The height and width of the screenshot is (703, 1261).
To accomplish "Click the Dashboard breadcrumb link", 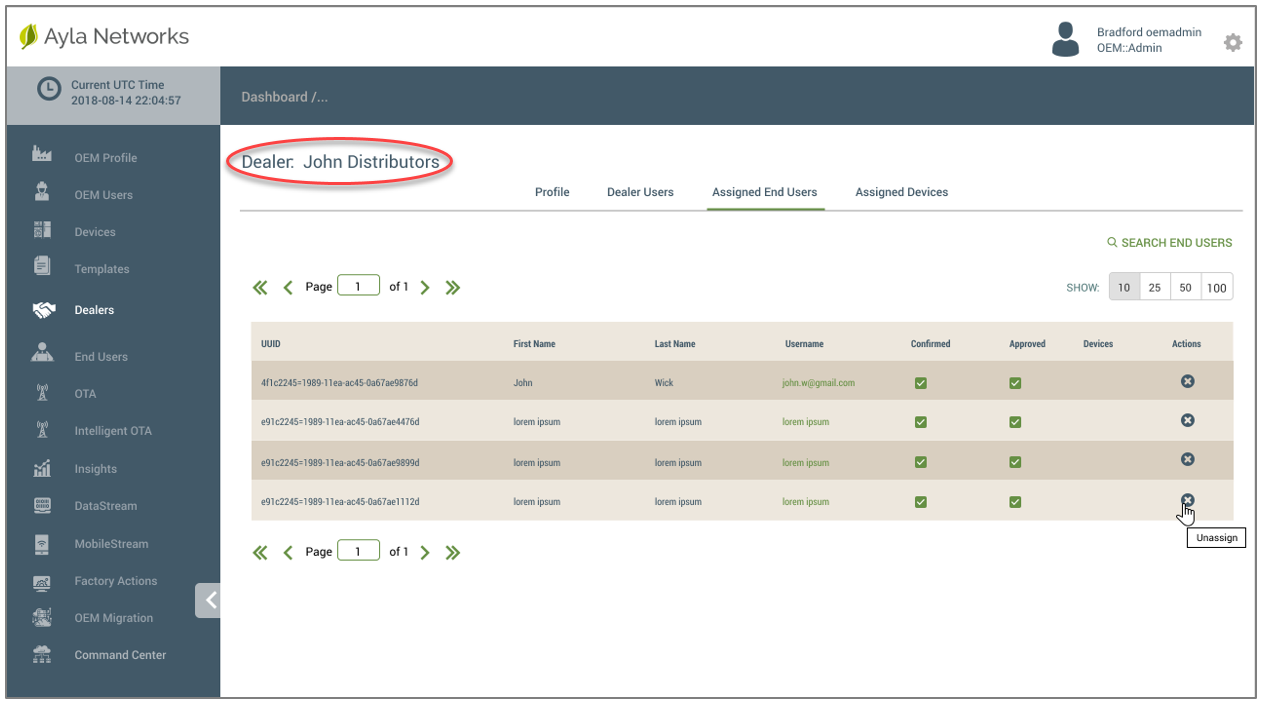I will pos(274,97).
